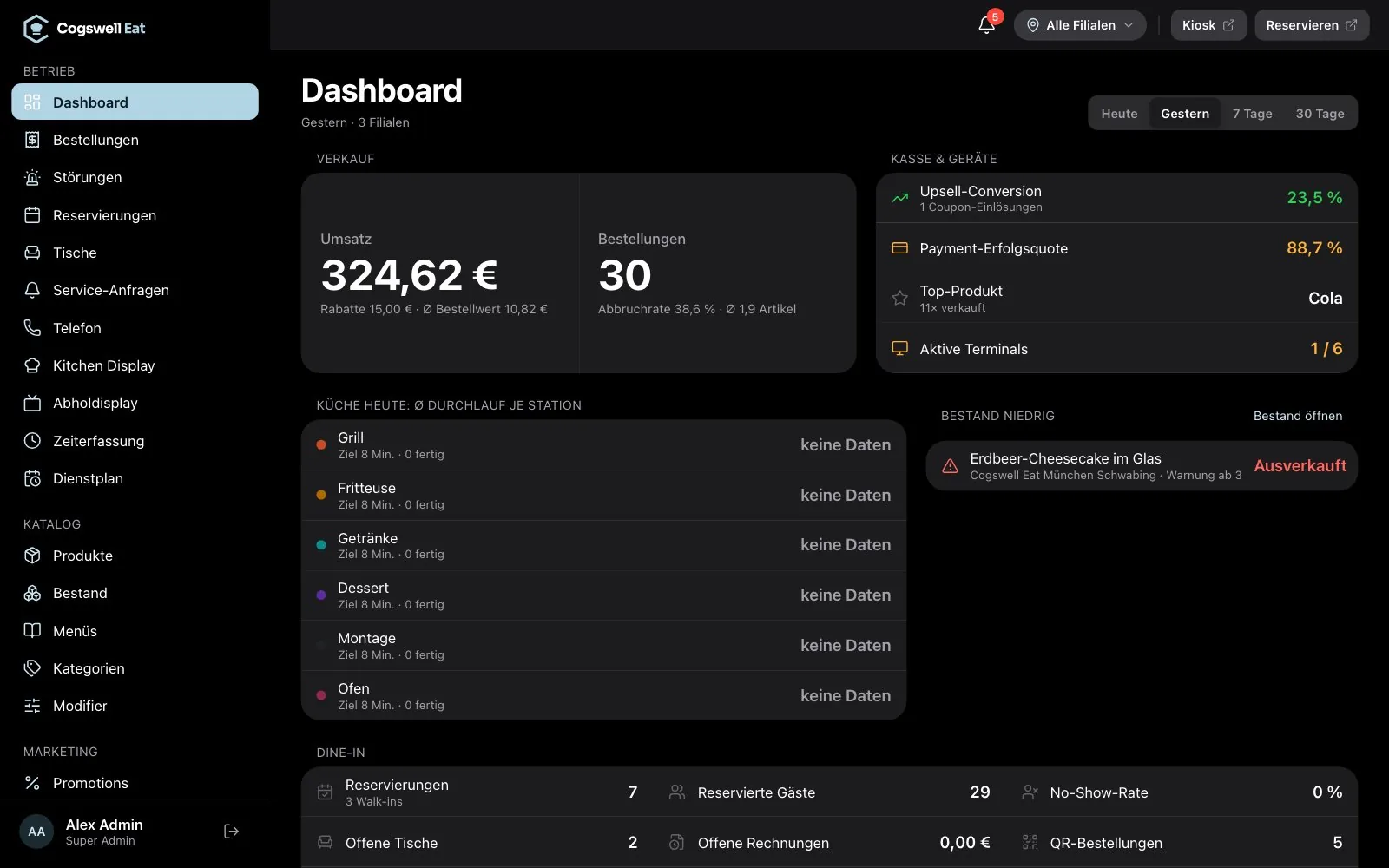Open the Telefon section
1389x868 pixels.
coord(135,328)
